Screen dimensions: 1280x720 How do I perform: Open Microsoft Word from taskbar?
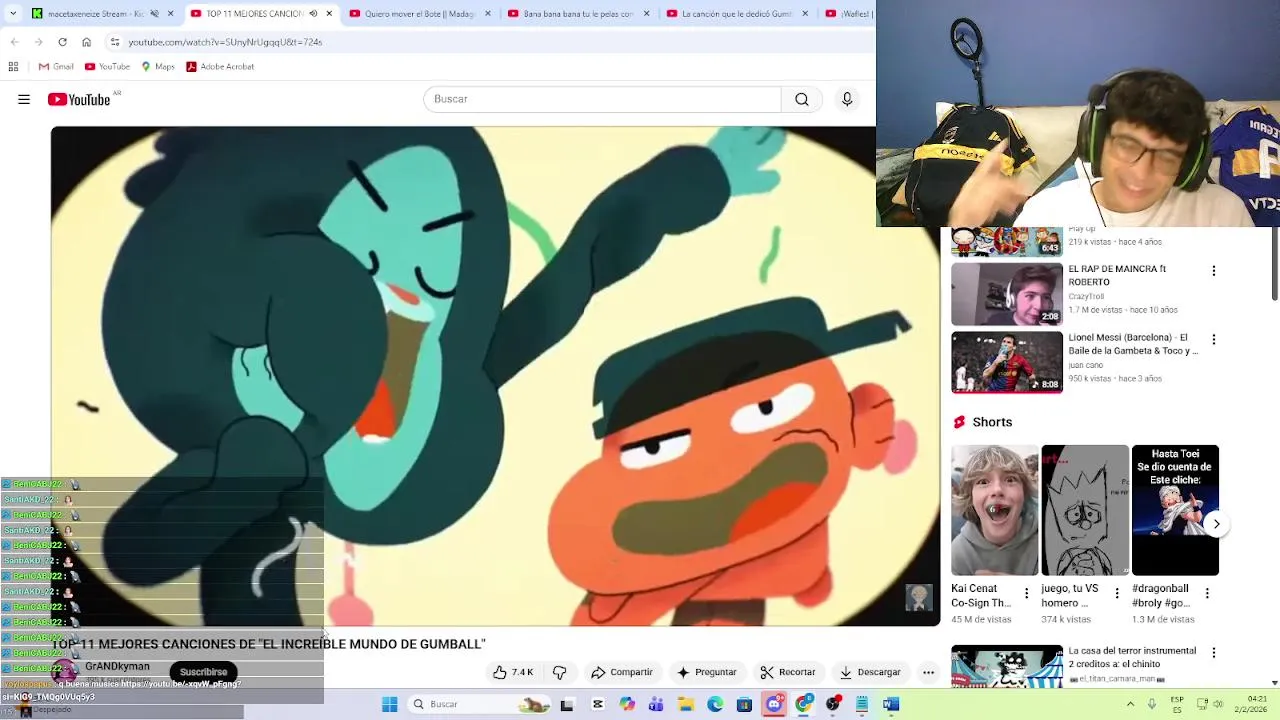coord(891,704)
